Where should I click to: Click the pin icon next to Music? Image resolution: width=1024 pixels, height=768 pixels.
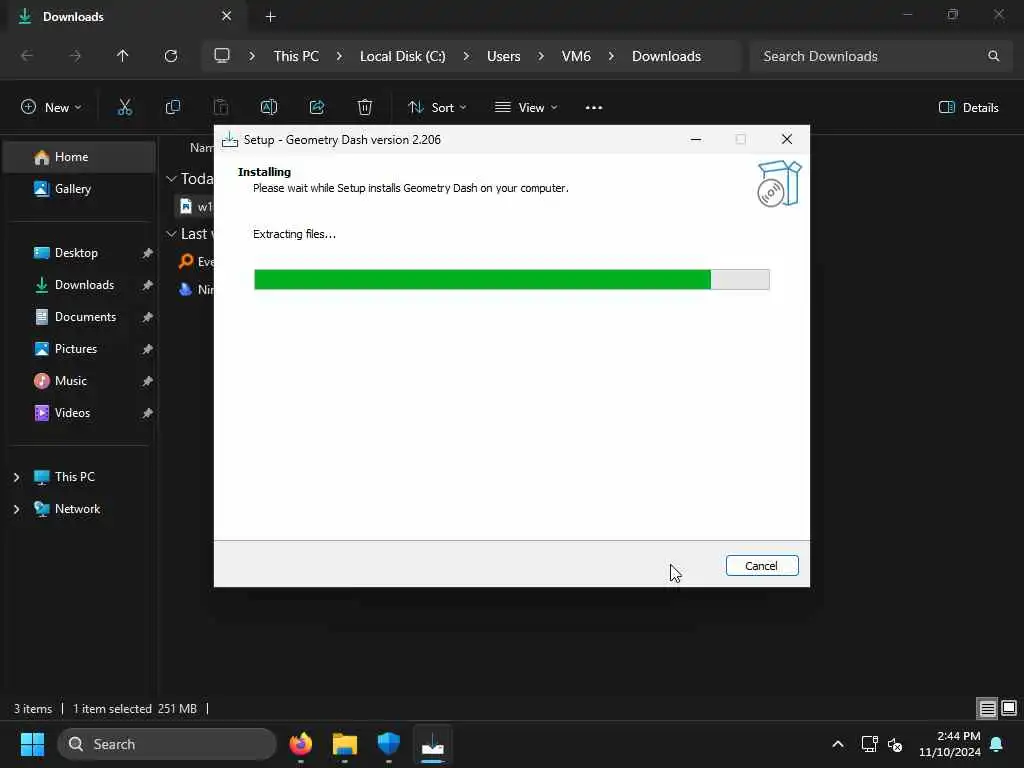(148, 381)
